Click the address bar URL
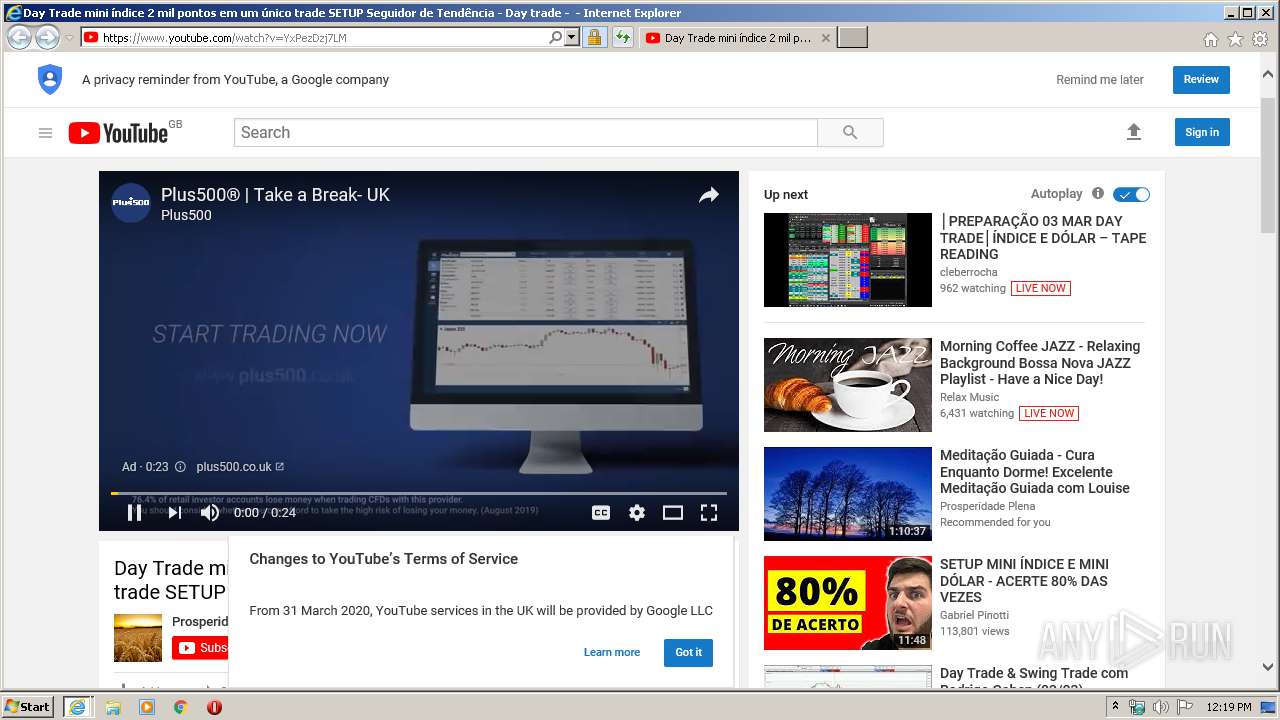 pyautogui.click(x=225, y=38)
